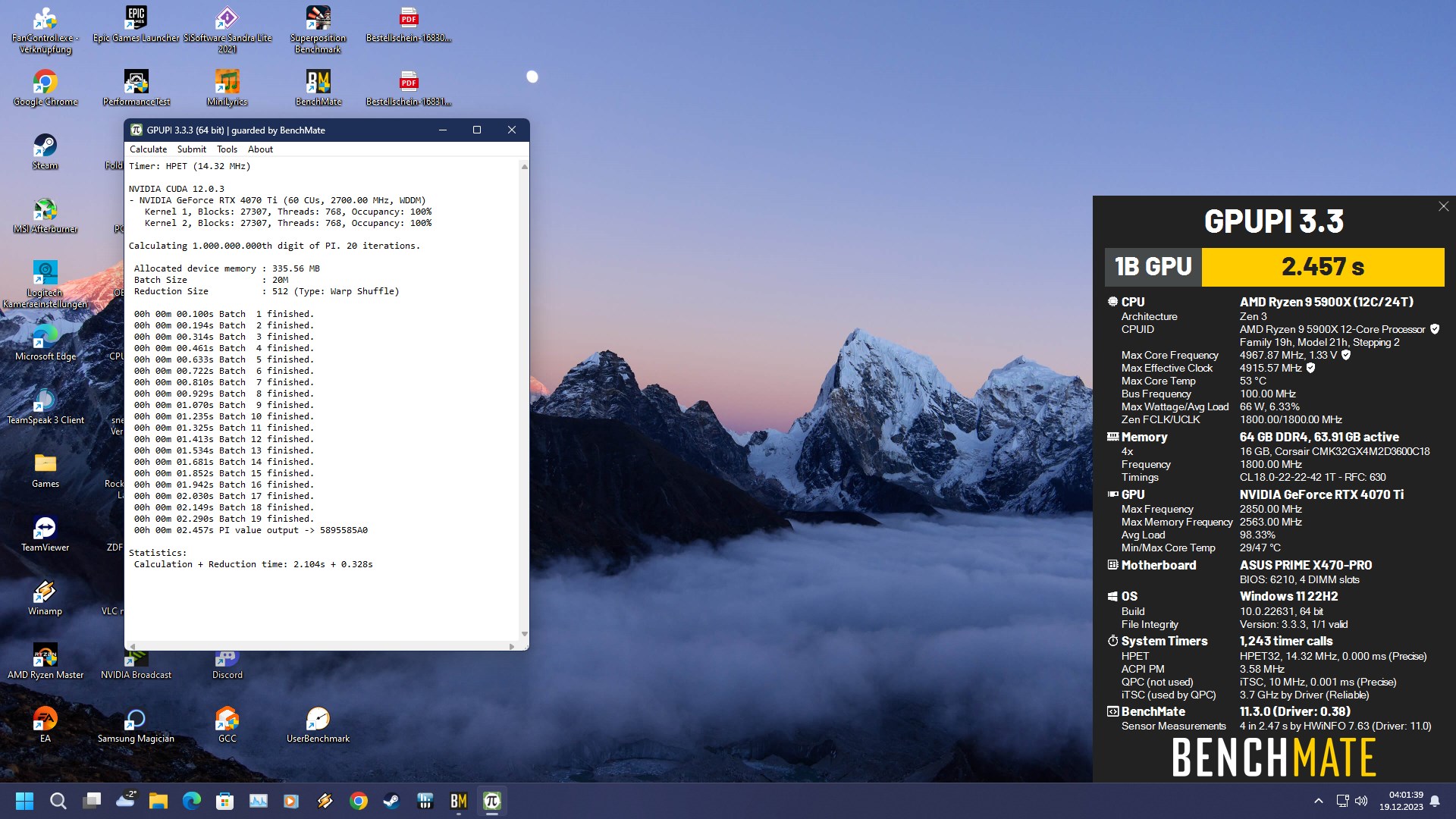Open Bestellschein-16831 PDF file
The width and height of the screenshot is (1456, 819).
click(x=409, y=88)
